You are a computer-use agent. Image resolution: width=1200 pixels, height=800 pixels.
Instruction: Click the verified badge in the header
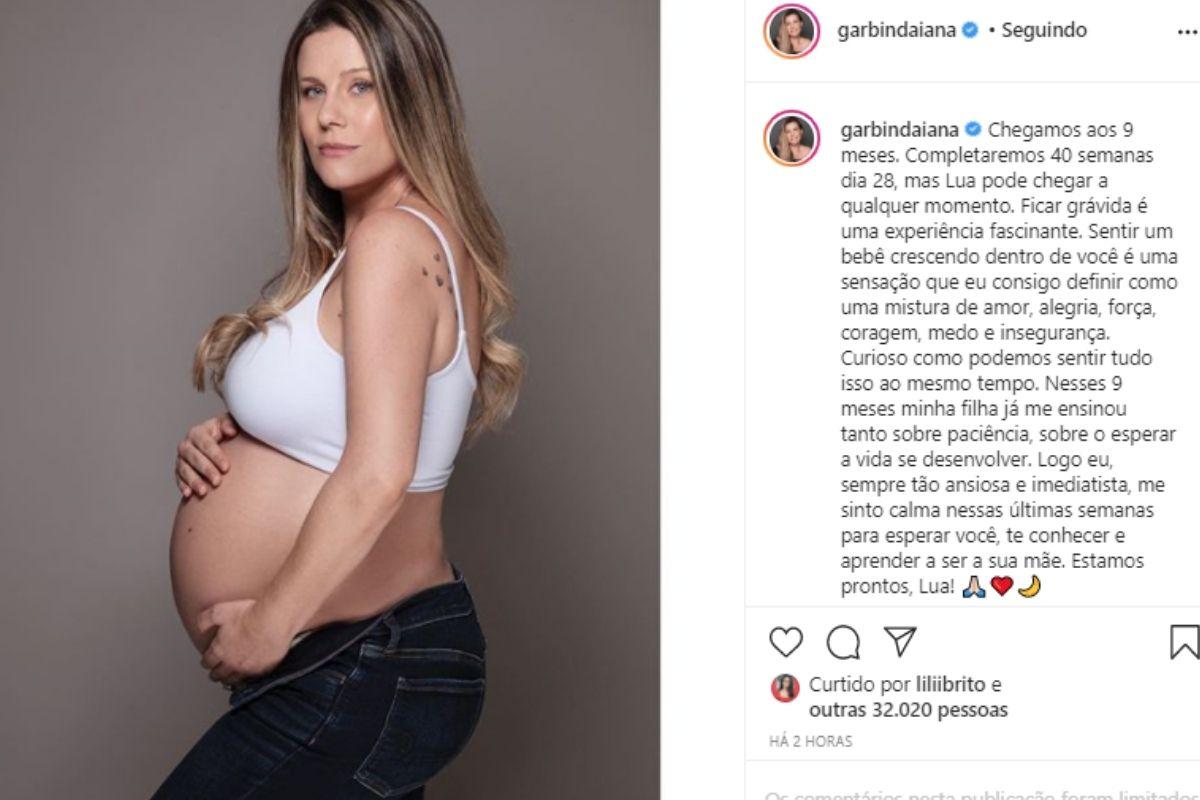pos(970,30)
